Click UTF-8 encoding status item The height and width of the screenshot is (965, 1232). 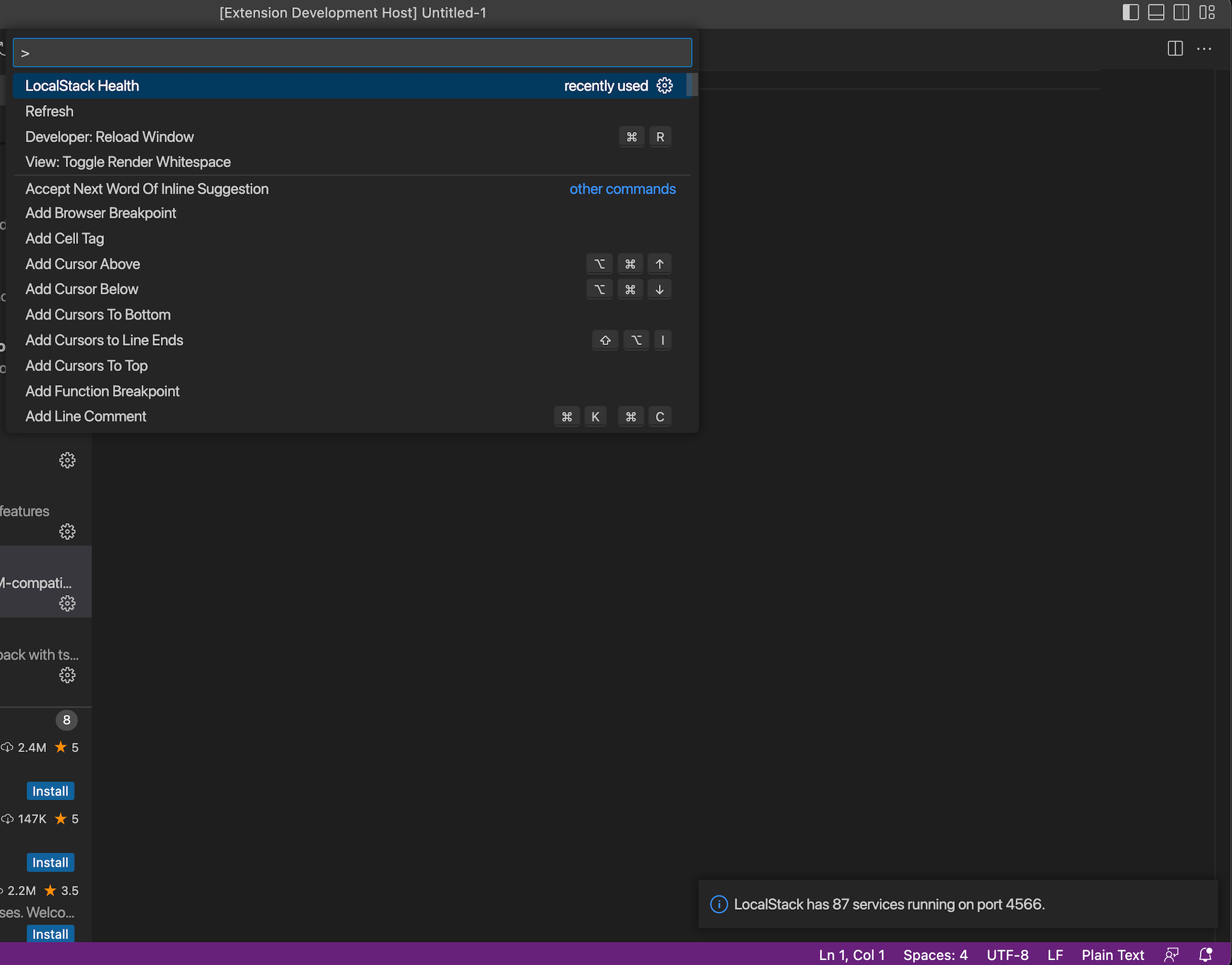point(1008,955)
